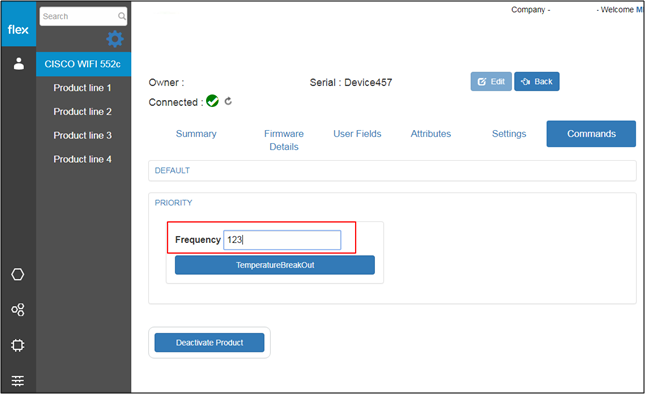The height and width of the screenshot is (394, 645).
Task: Open Product line 2
Action: [82, 111]
